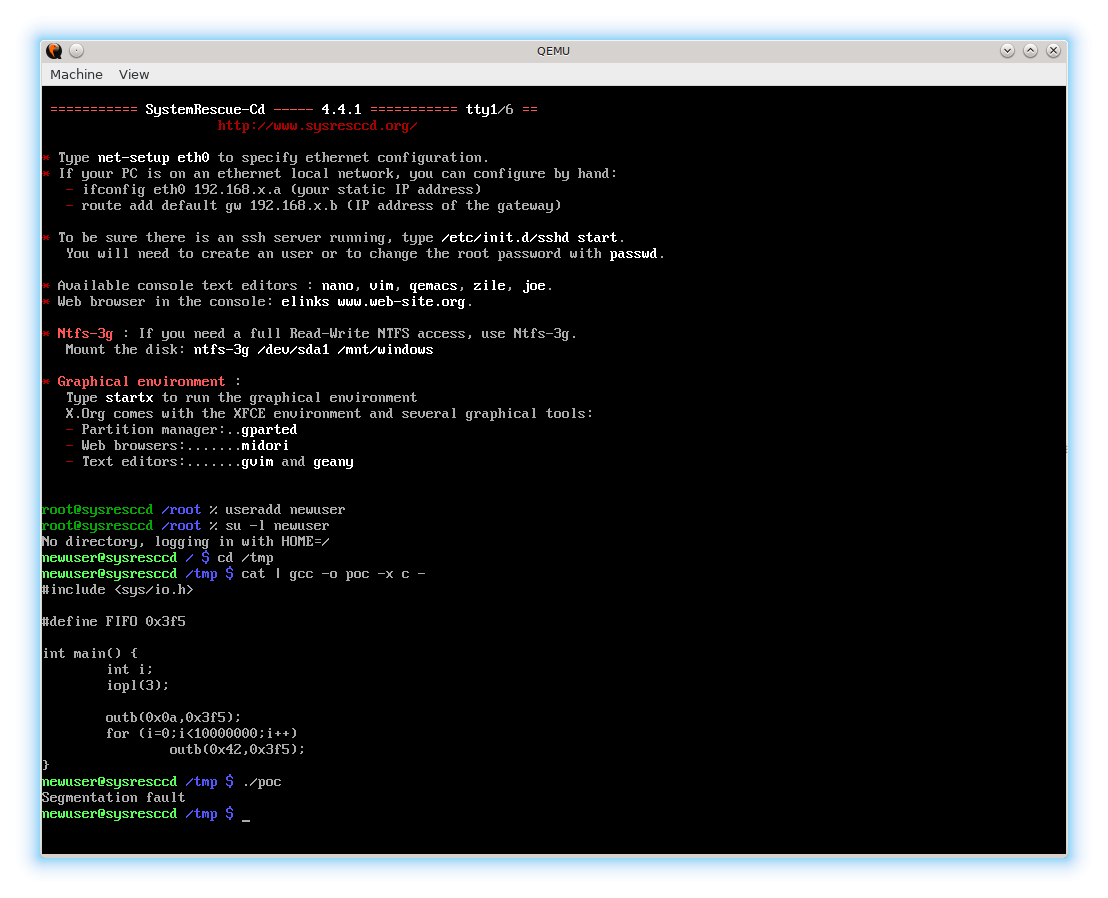The width and height of the screenshot is (1108, 898).
Task: Click the 'net-setup eth0' command text
Action: [153, 158]
